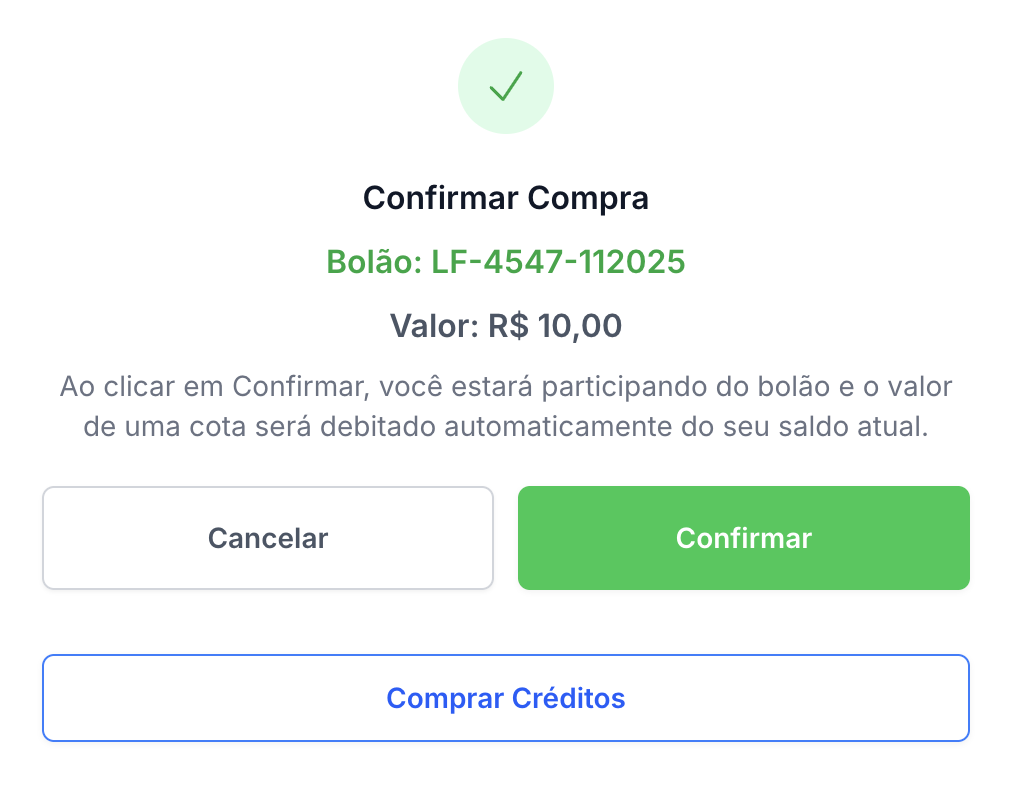Viewport: 1012px width, 794px height.
Task: Click the blue Comprar Créditos text
Action: (x=505, y=697)
